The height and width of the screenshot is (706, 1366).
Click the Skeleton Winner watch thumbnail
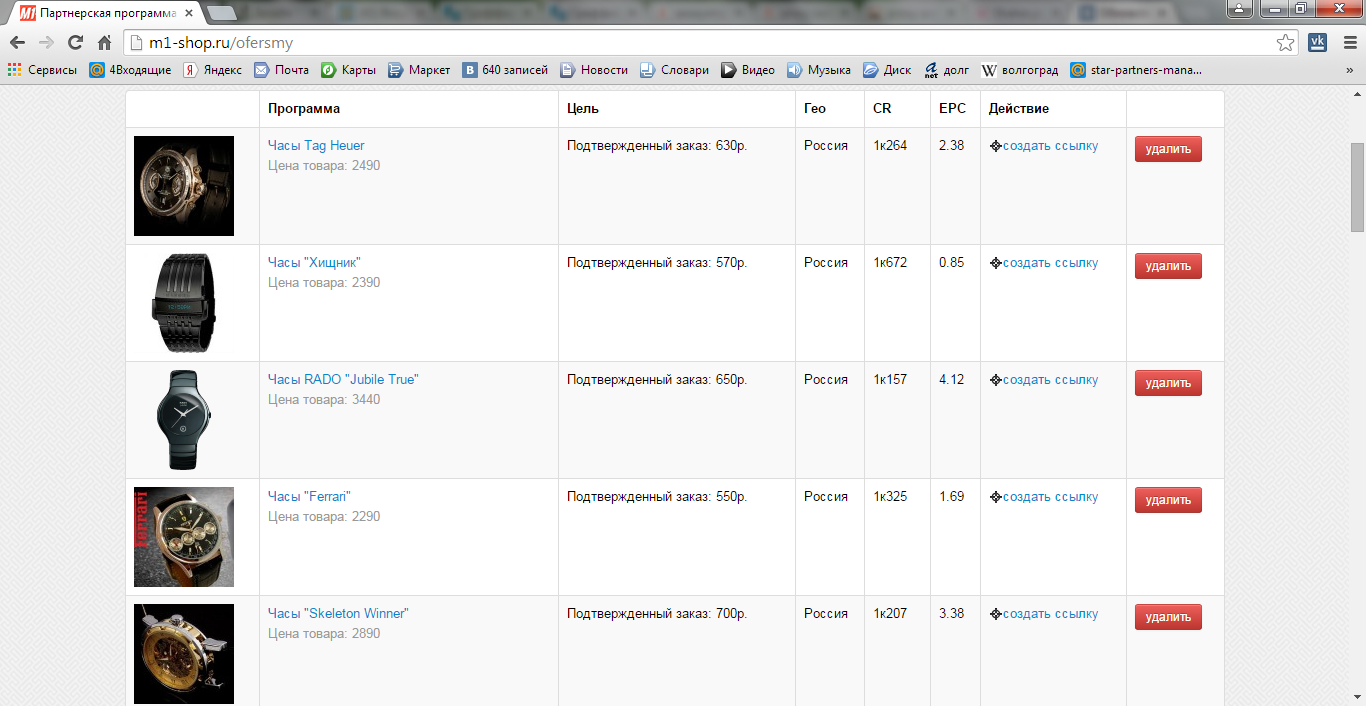click(184, 654)
